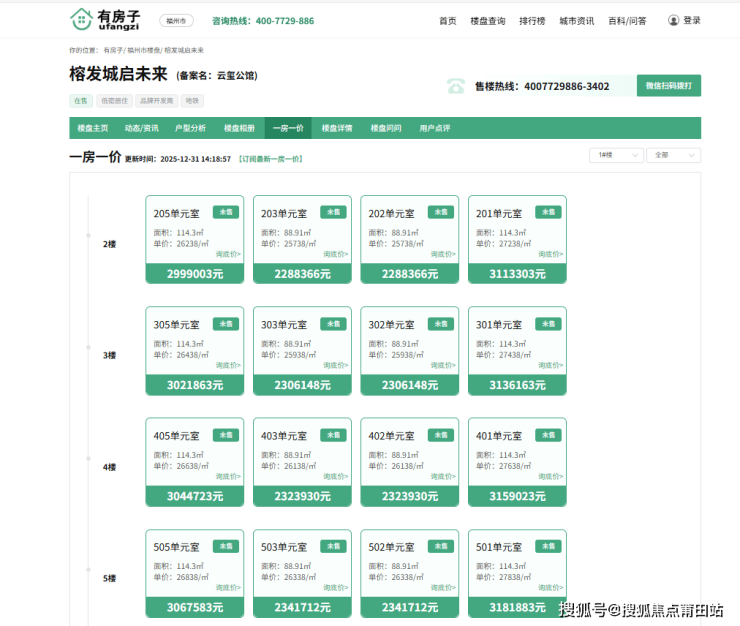The image size is (740, 626).
Task: Open the 福州市 city selector
Action: pos(176,20)
